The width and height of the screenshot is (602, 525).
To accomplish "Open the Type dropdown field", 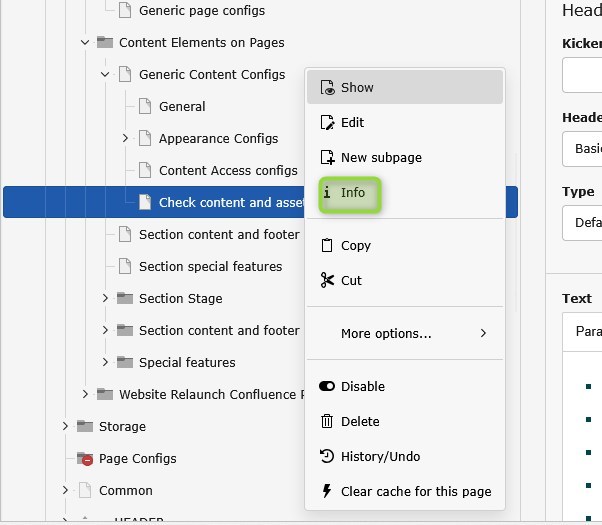I will 583,223.
